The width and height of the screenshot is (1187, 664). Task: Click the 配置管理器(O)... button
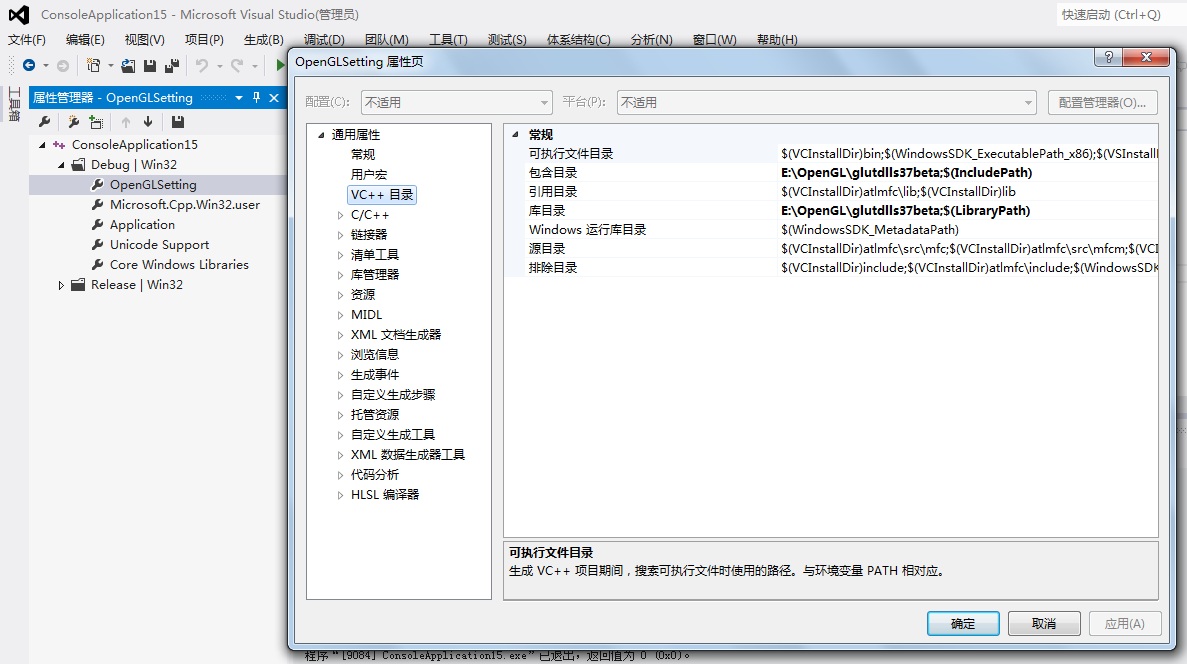click(1102, 102)
